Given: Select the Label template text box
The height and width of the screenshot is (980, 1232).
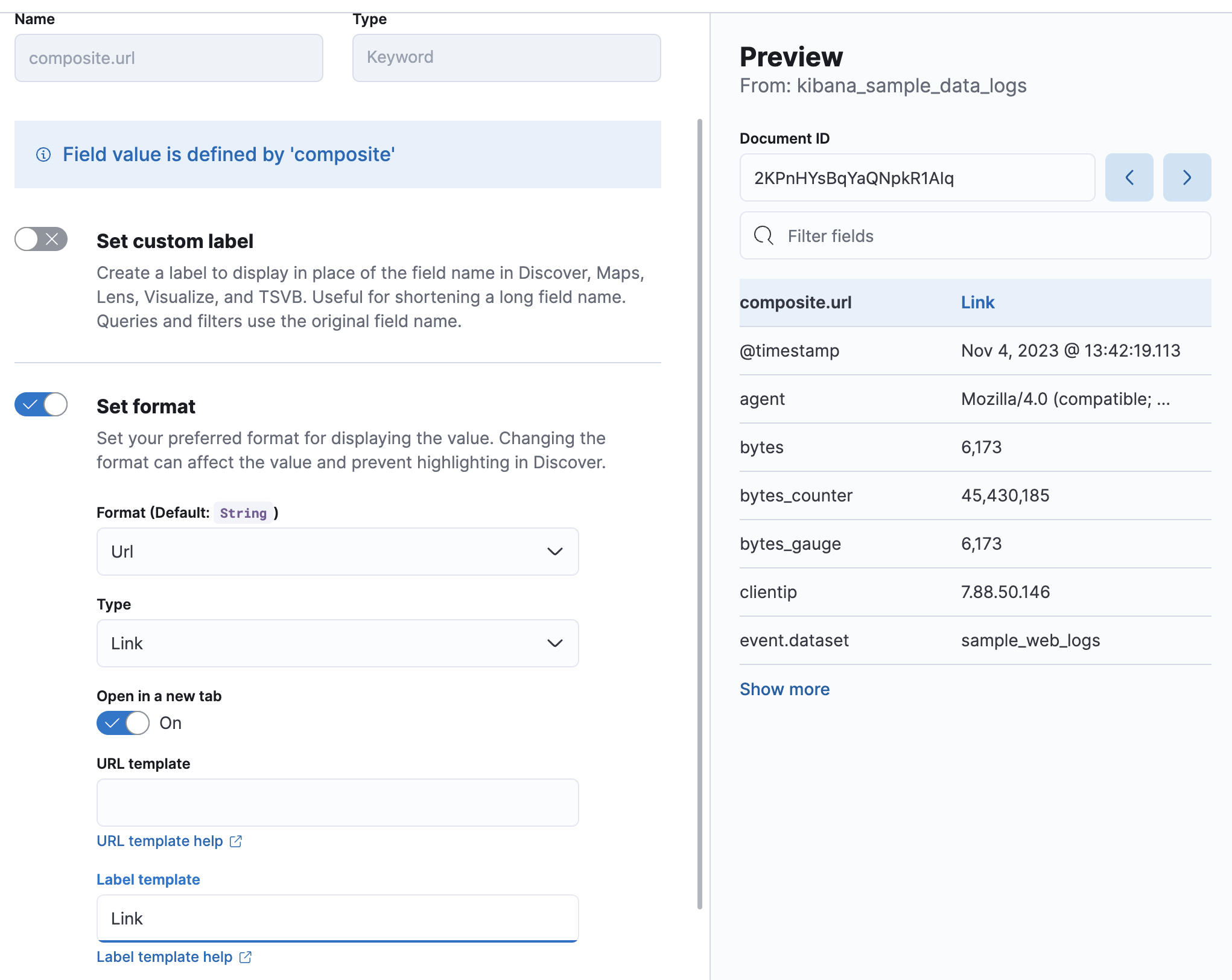Looking at the screenshot, I should point(337,918).
